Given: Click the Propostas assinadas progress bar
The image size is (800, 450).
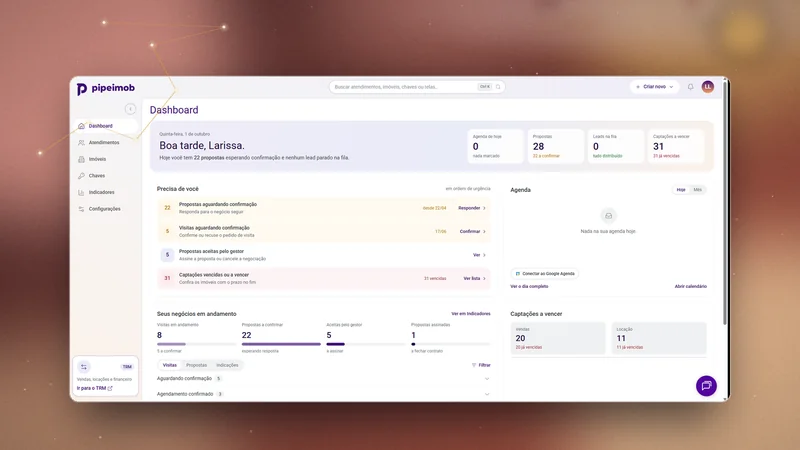Looking at the screenshot, I should (x=451, y=344).
